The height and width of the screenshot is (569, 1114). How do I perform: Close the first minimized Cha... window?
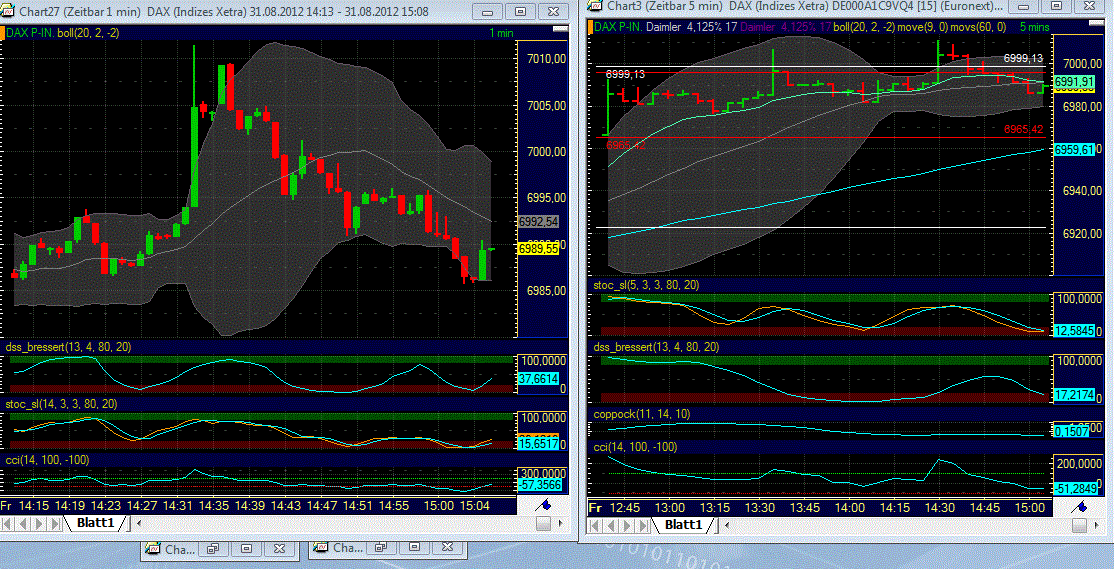280,549
